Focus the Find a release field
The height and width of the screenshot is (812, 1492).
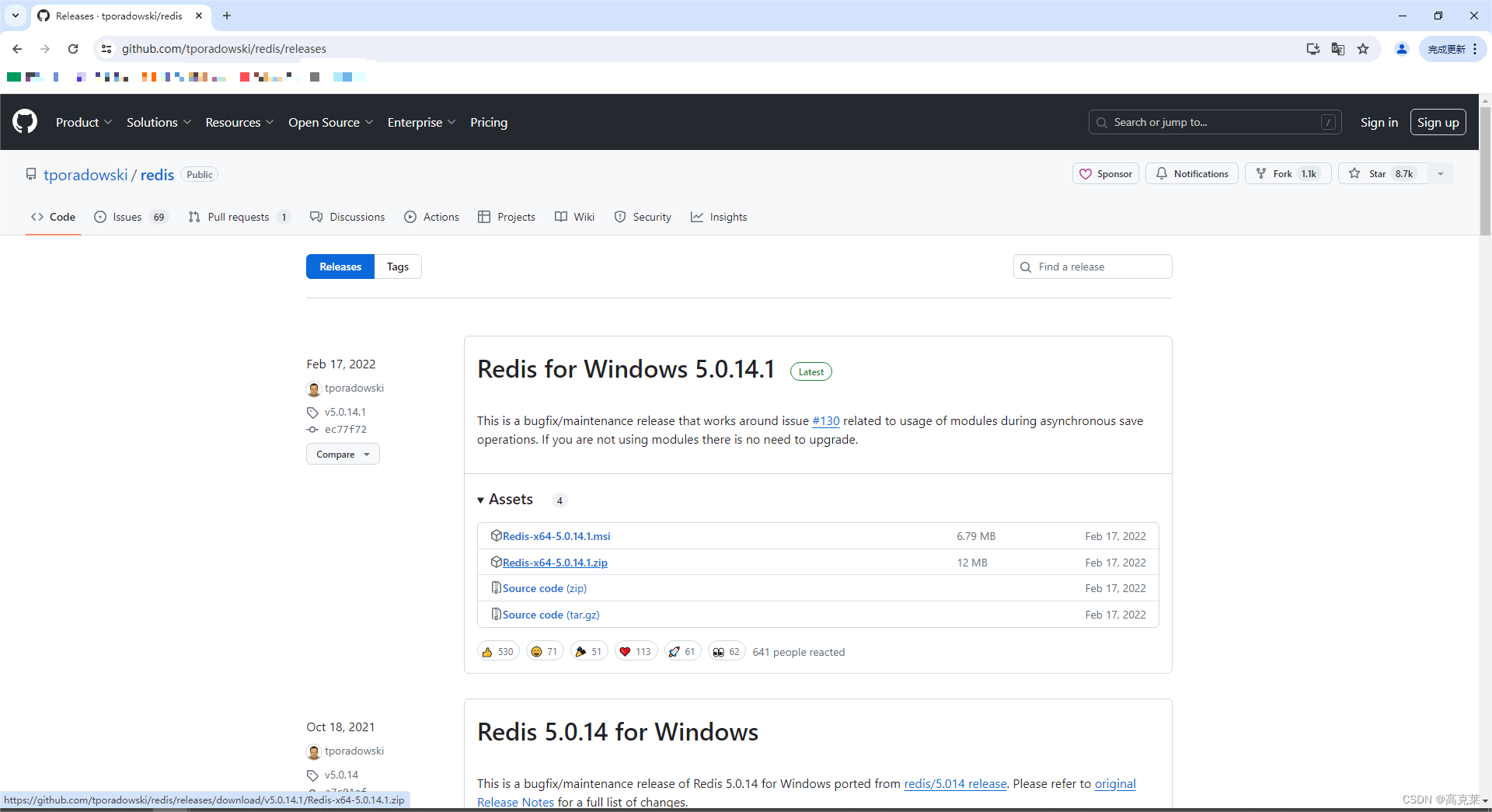click(x=1093, y=267)
